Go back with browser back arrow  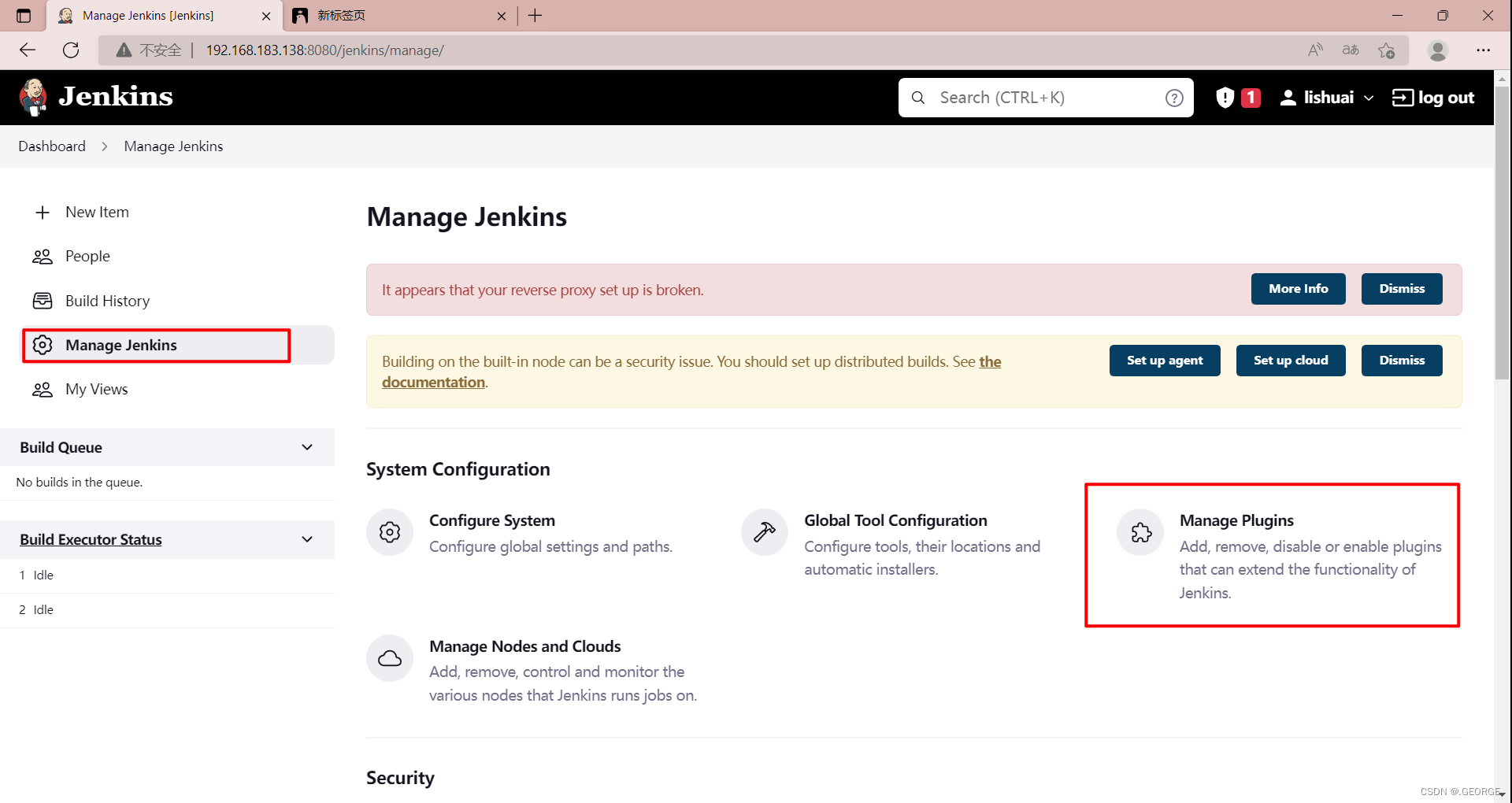(x=28, y=50)
